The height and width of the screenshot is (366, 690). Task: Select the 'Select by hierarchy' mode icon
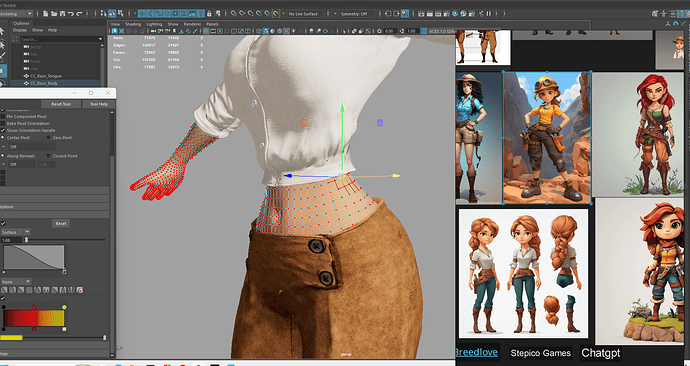[103, 14]
